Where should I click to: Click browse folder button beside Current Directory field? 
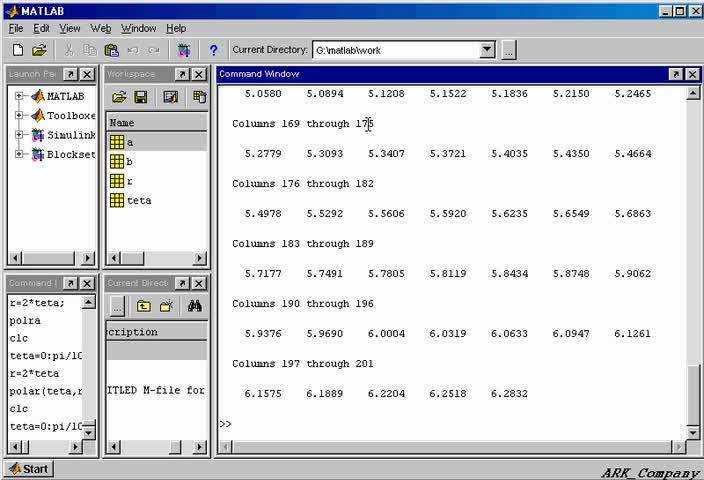point(509,50)
